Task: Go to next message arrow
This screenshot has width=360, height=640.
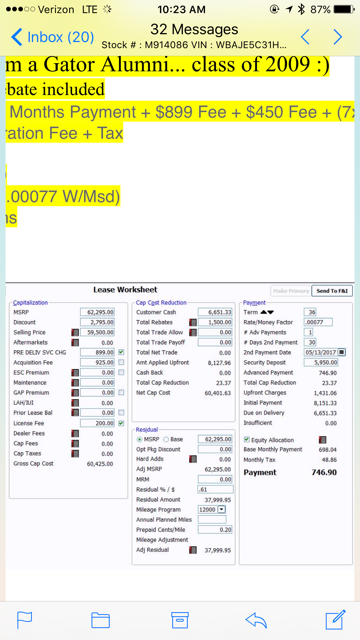Action: pyautogui.click(x=338, y=37)
